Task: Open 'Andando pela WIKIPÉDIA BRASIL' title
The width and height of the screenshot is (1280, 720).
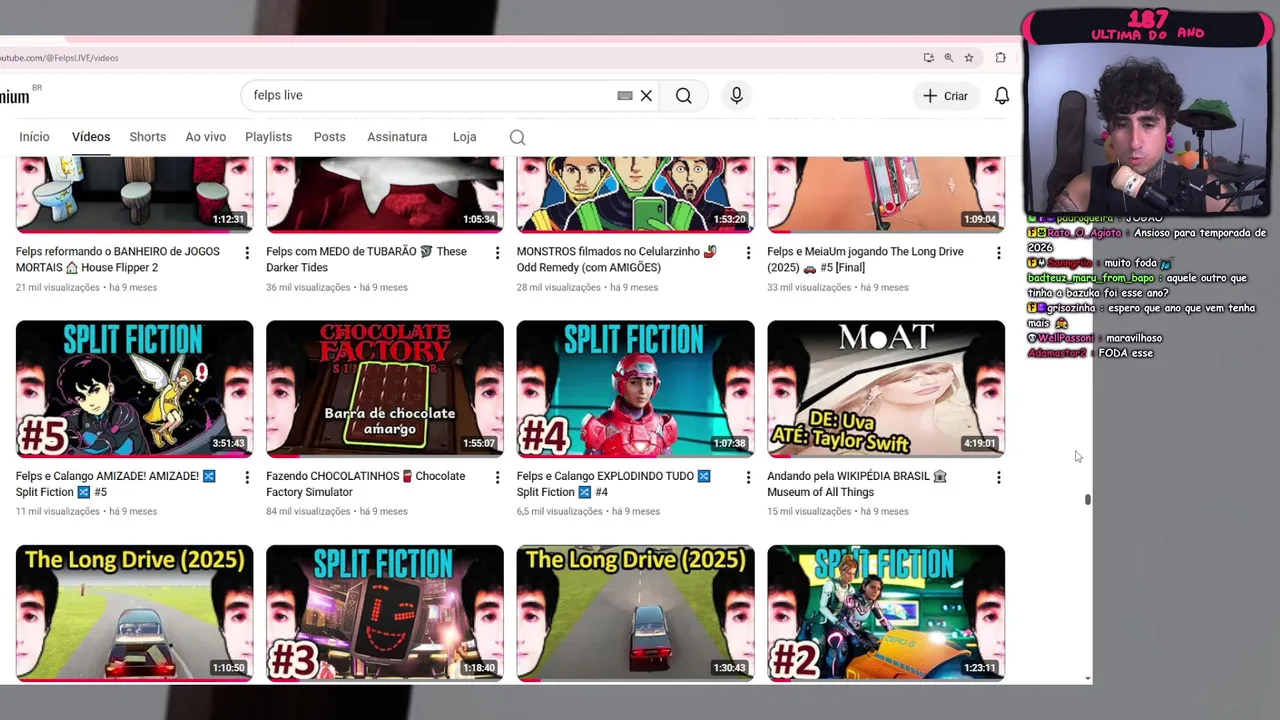Action: click(857, 484)
